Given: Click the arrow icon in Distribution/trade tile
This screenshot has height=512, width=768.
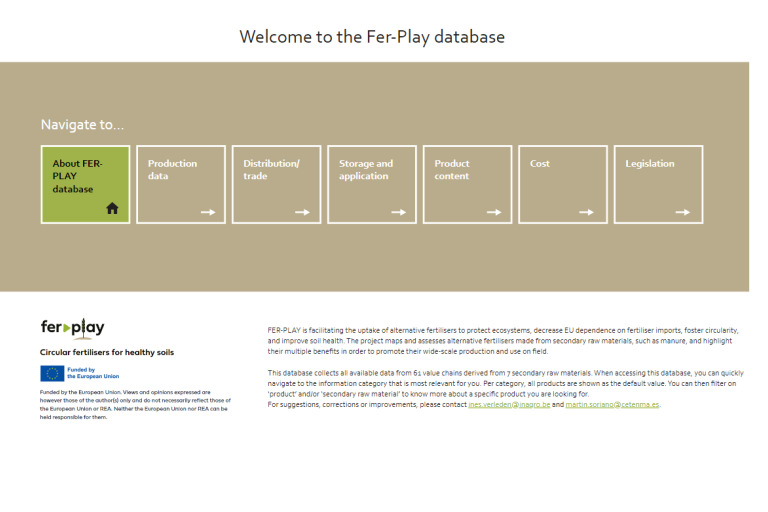Looking at the screenshot, I should click(x=303, y=212).
